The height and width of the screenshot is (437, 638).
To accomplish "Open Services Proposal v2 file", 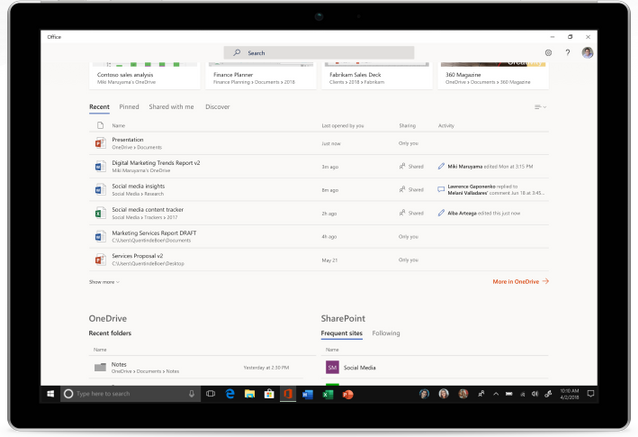I will 137,256.
